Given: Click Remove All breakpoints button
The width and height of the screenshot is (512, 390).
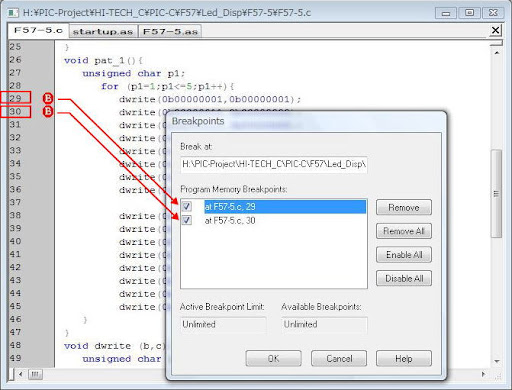Looking at the screenshot, I should tap(404, 231).
